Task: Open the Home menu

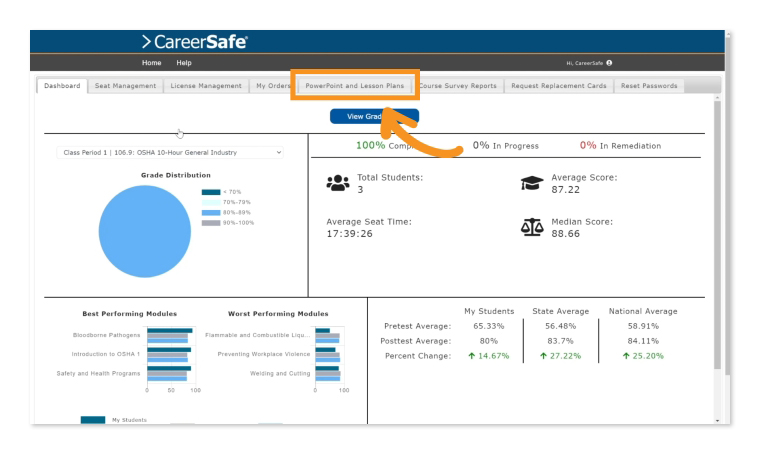Action: tap(151, 63)
